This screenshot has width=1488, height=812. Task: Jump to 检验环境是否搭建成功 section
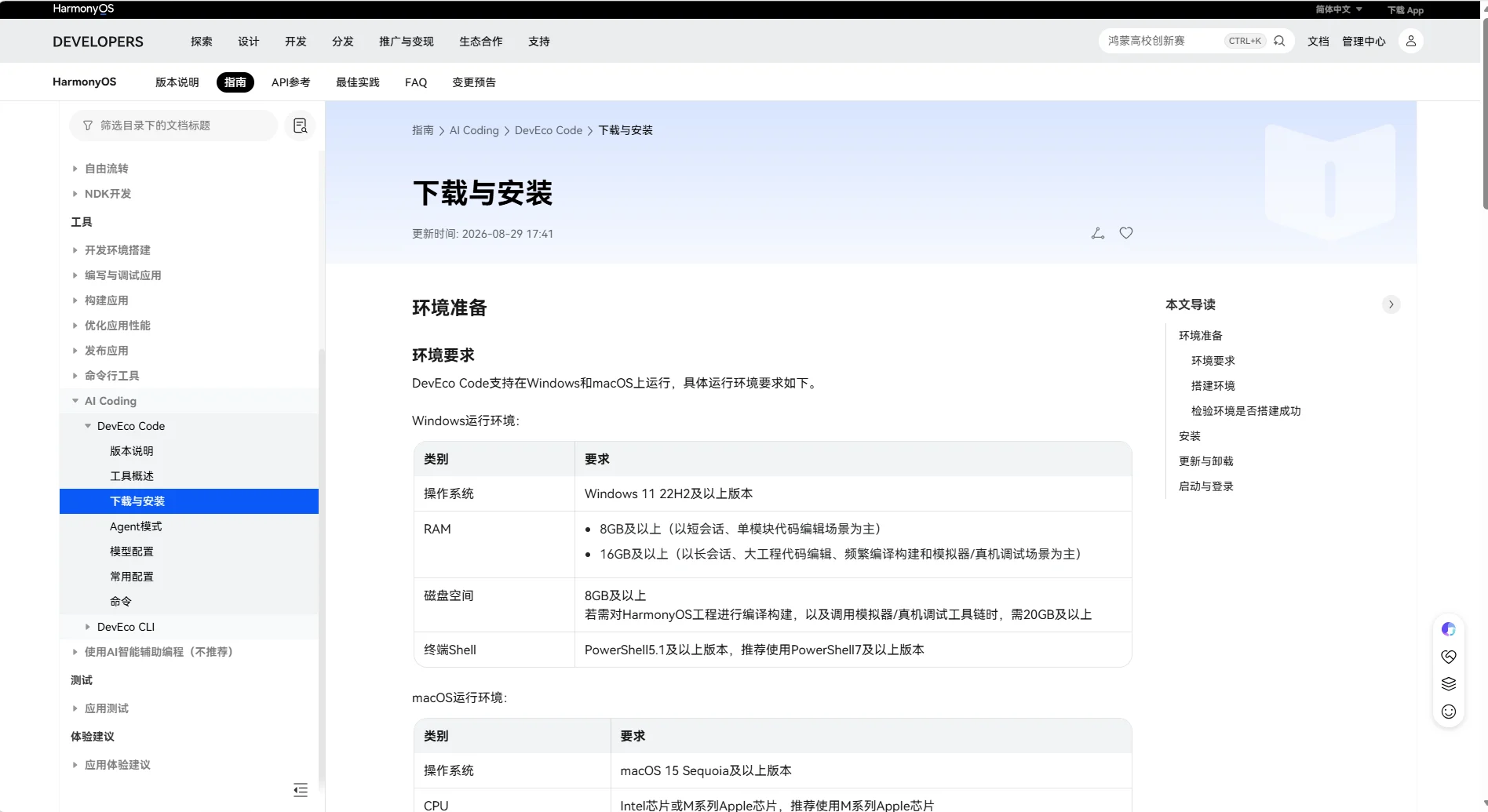[1246, 411]
